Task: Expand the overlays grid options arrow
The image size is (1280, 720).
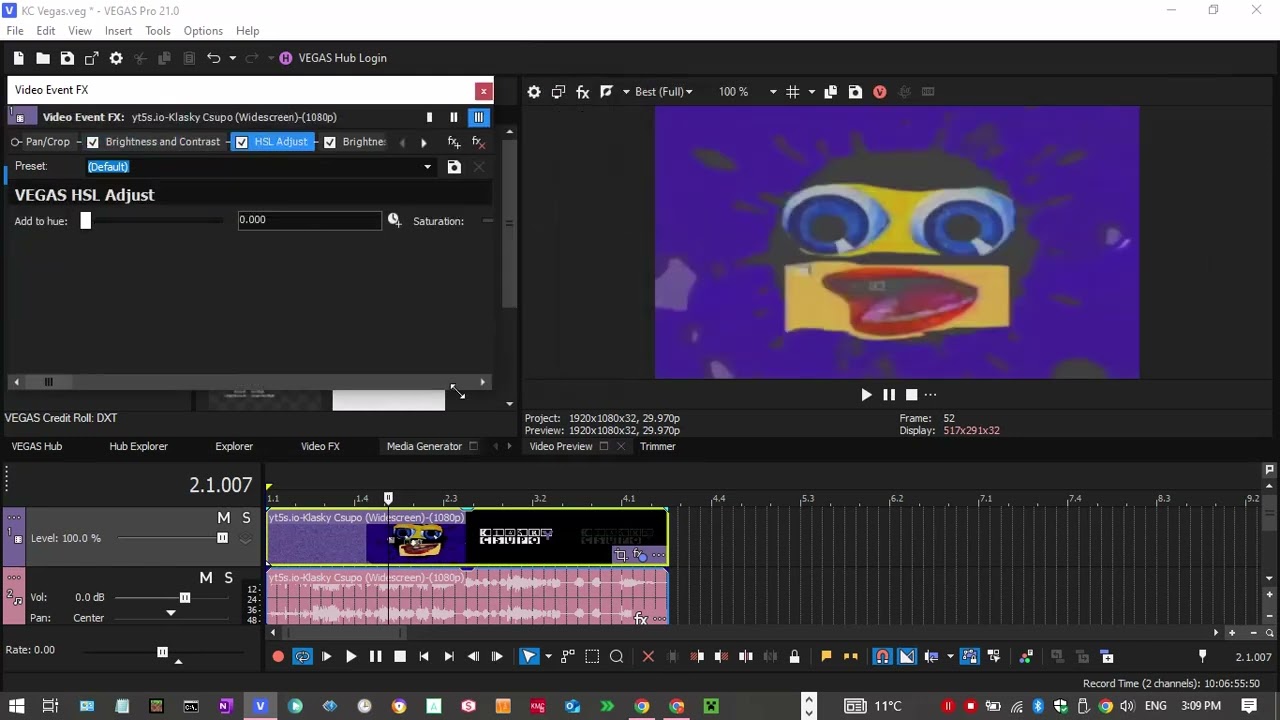Action: pyautogui.click(x=811, y=92)
